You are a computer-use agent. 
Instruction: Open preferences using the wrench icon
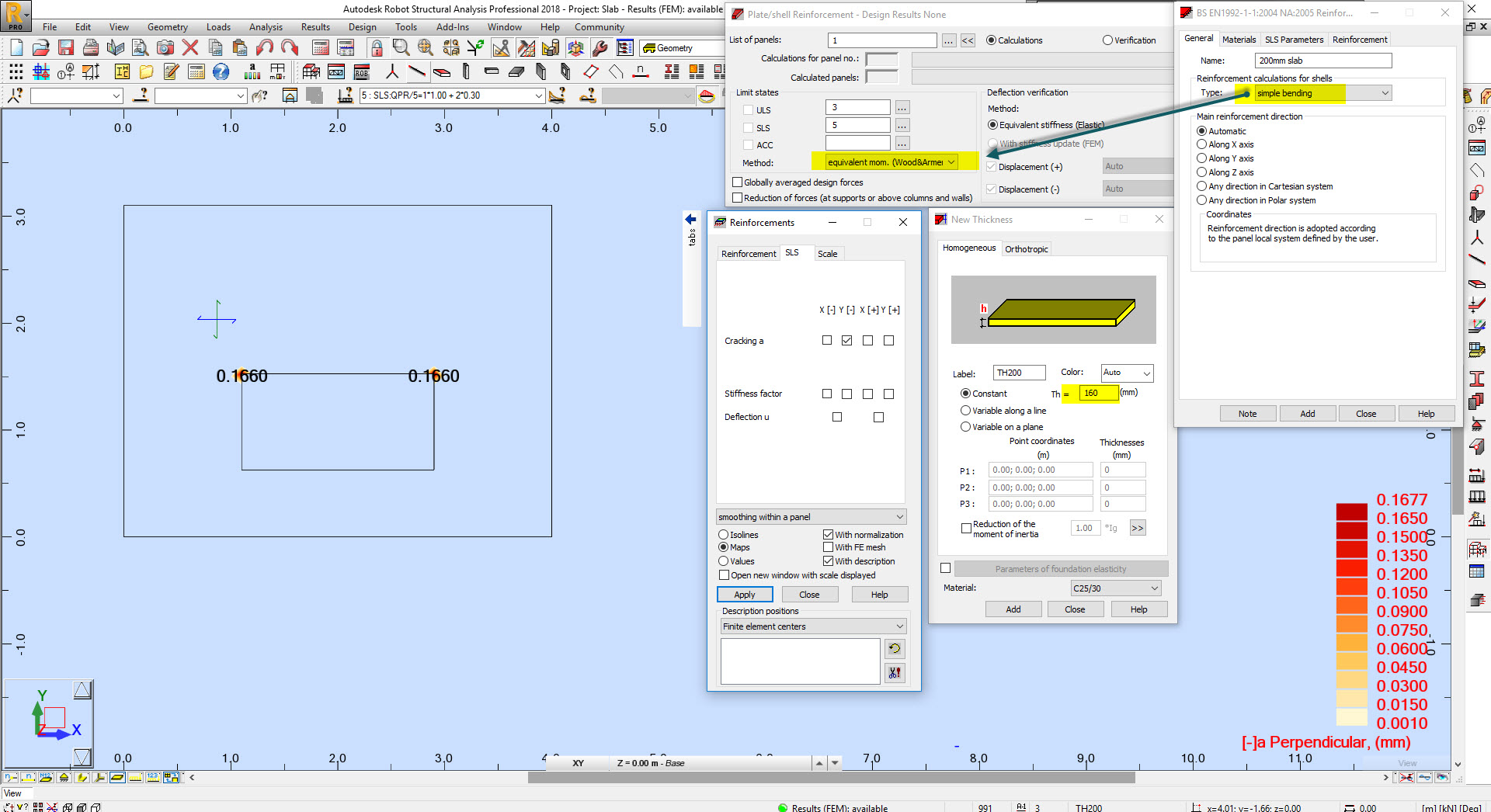[600, 48]
